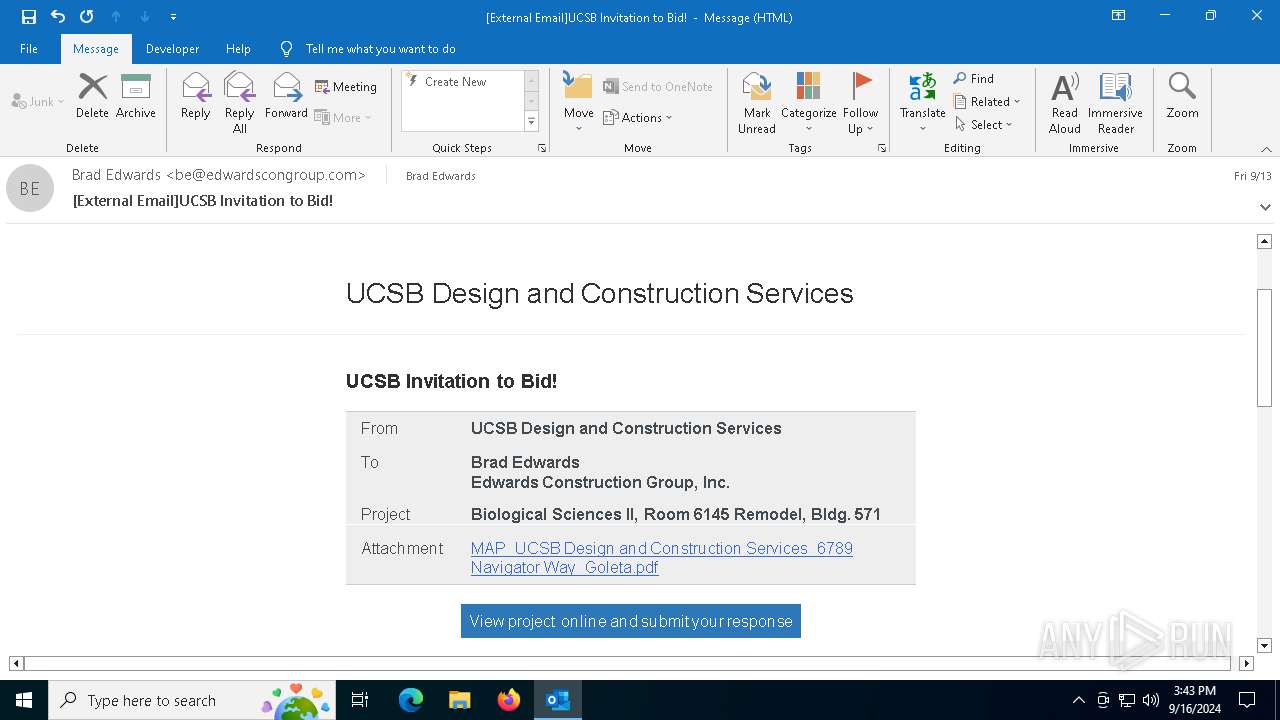Expand the Quick Steps gallery
The height and width of the screenshot is (720, 1280).
pos(531,122)
